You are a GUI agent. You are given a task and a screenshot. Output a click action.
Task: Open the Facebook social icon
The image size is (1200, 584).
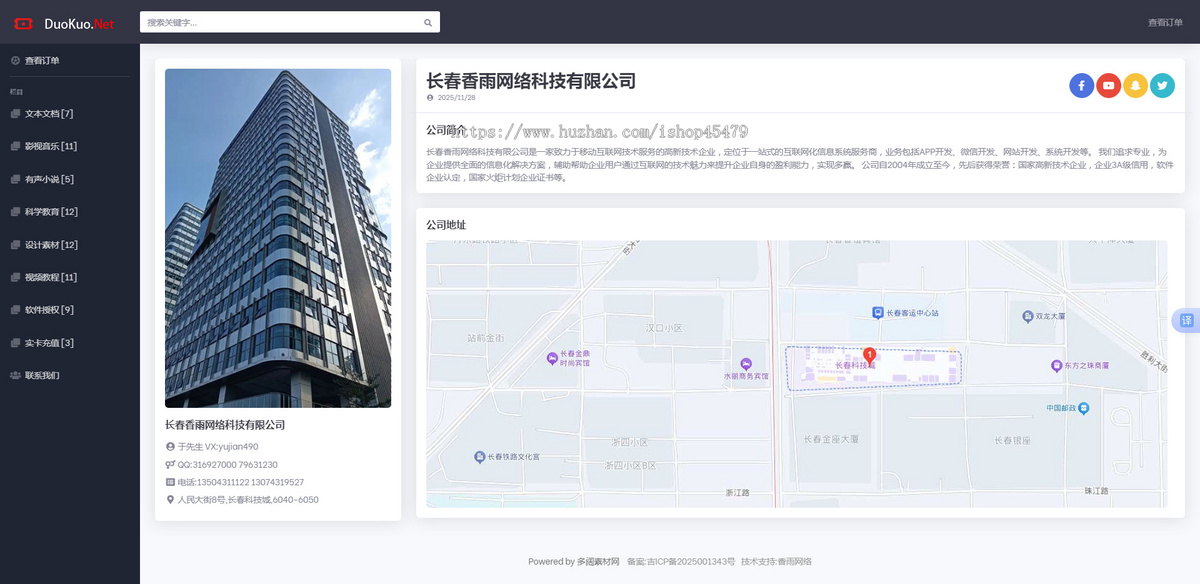(1081, 86)
